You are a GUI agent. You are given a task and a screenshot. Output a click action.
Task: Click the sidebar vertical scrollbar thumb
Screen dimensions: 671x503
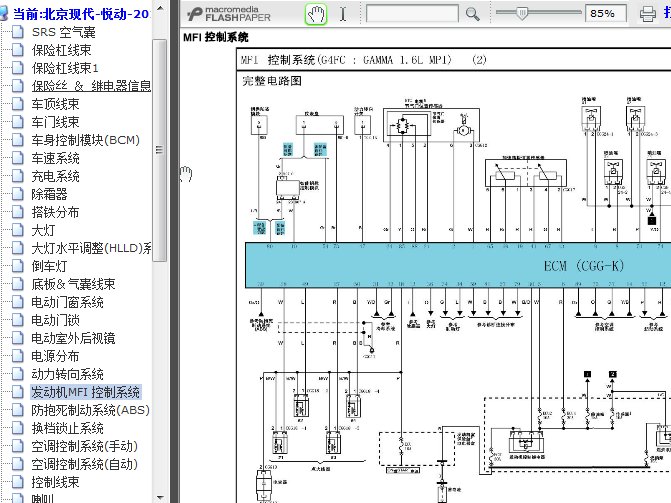click(x=160, y=150)
